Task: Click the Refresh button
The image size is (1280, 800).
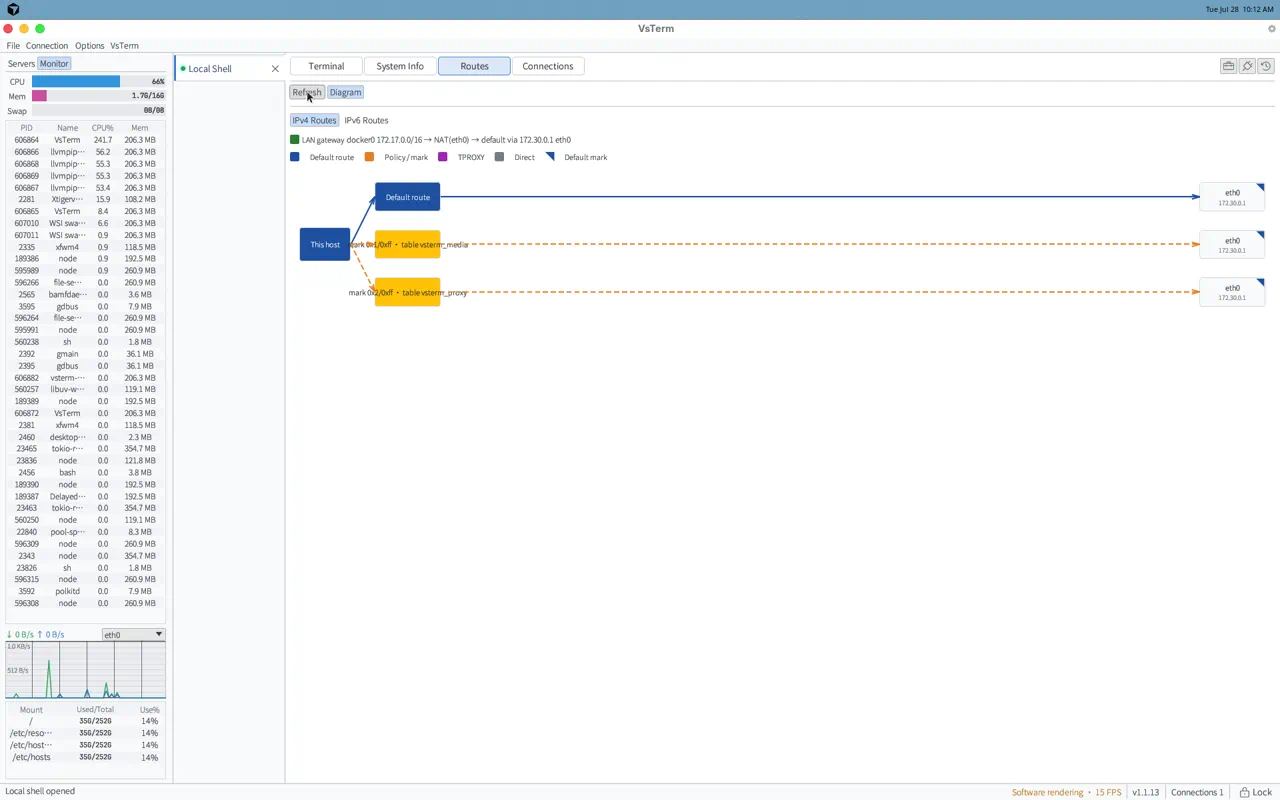Action: 307,92
